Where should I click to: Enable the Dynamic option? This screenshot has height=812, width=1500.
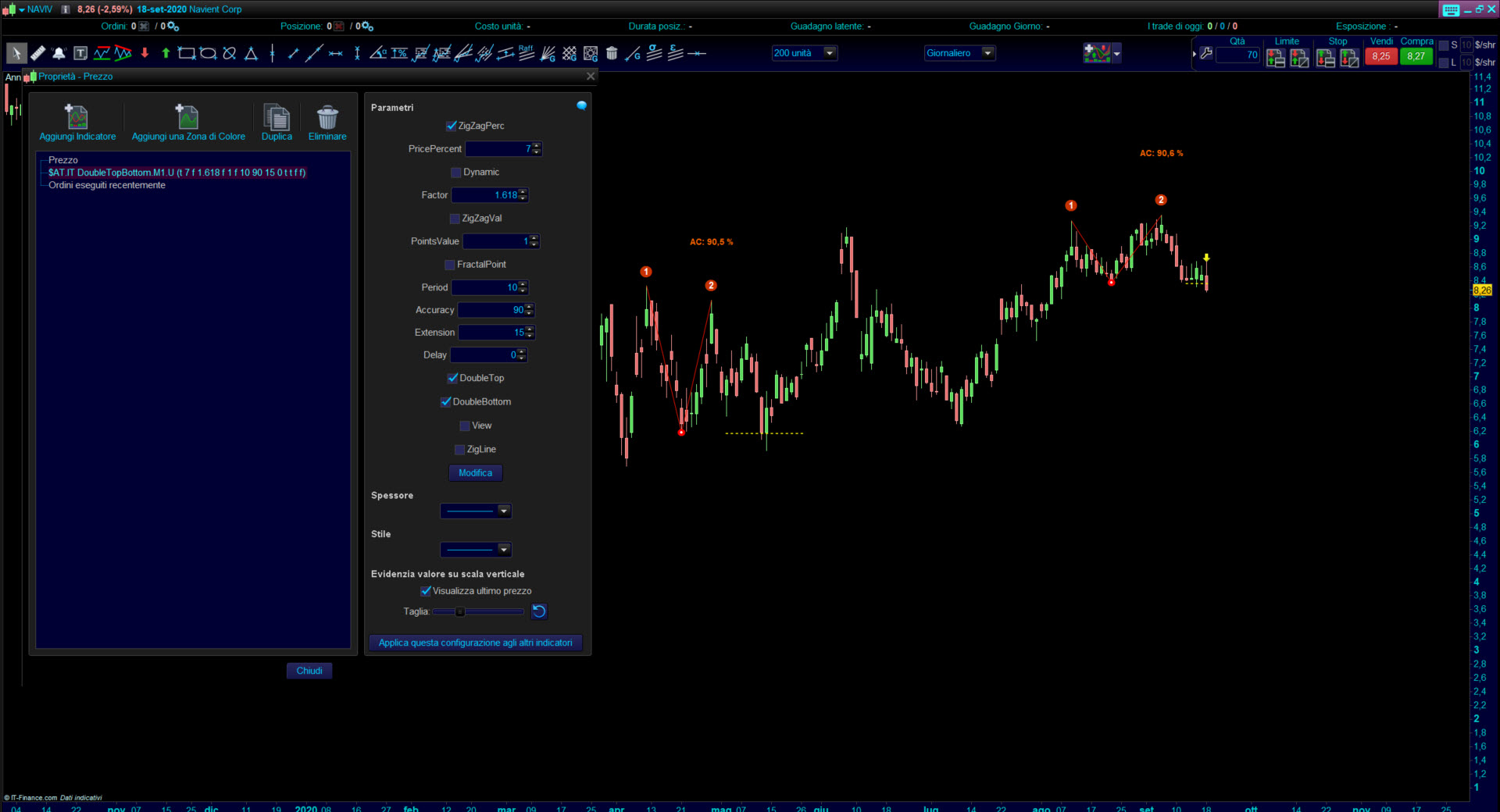click(456, 172)
